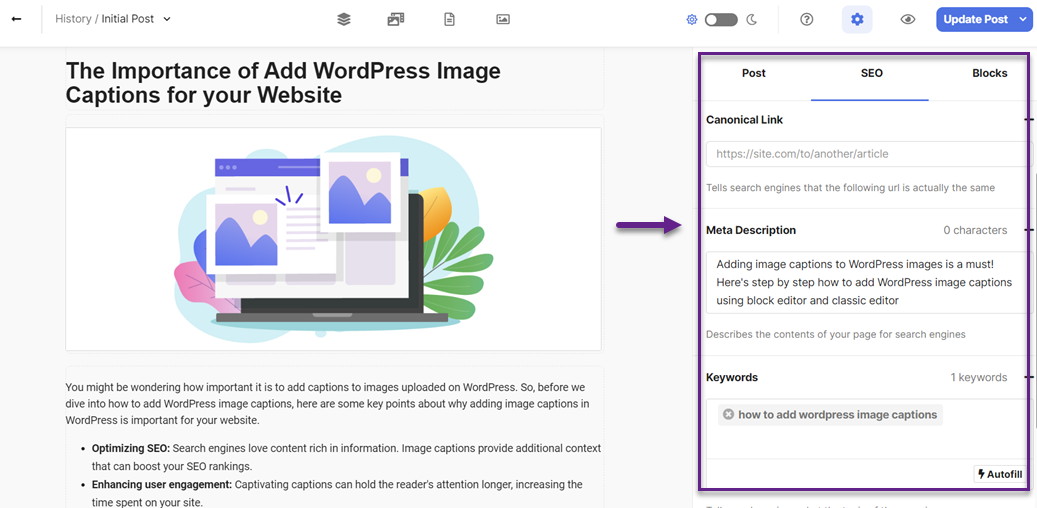Remove the 'how to add wordpress image captions' keyword
Screen dimensions: 1037x508
point(728,415)
